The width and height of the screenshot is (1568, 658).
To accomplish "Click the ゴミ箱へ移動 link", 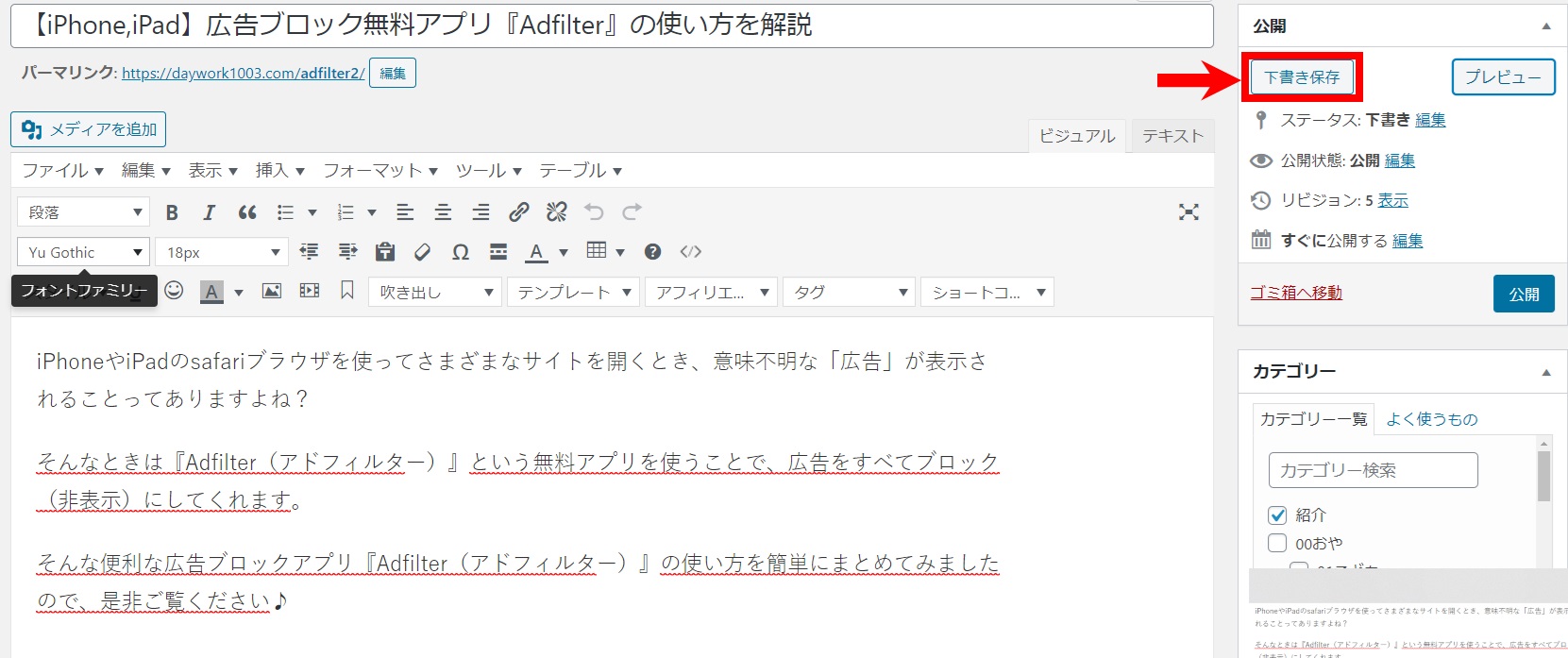I will point(1295,293).
